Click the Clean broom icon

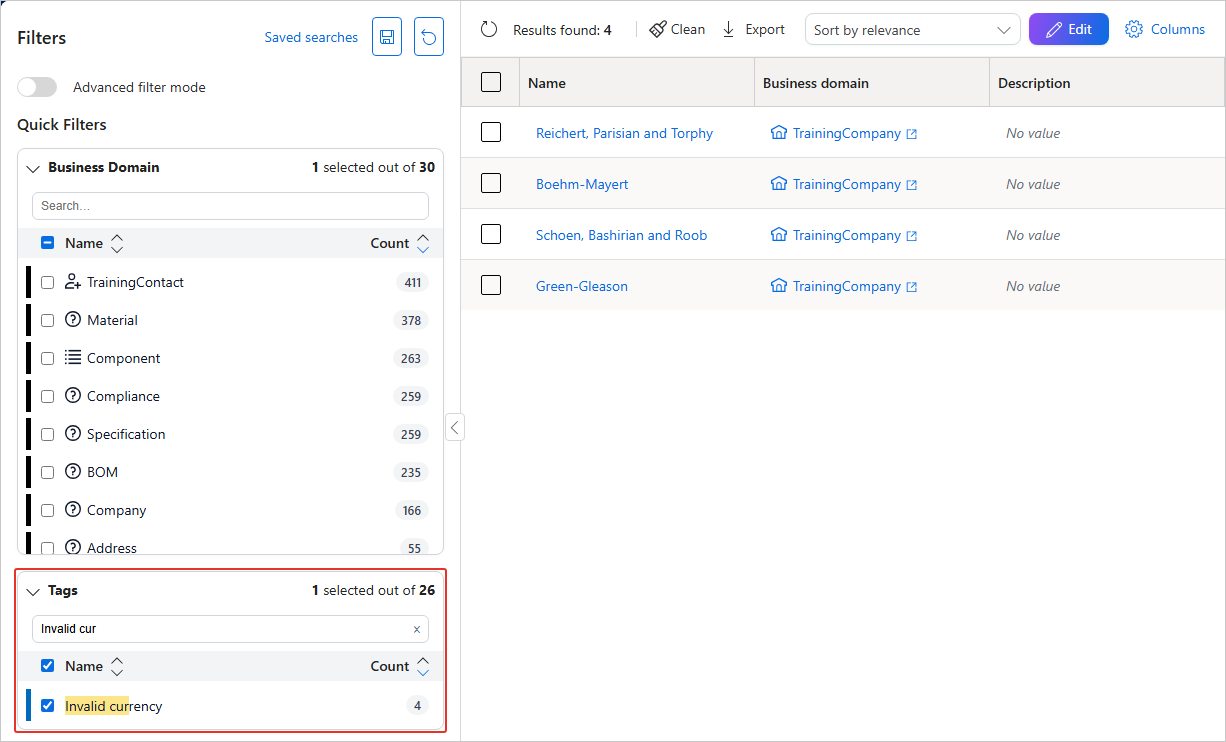[657, 29]
